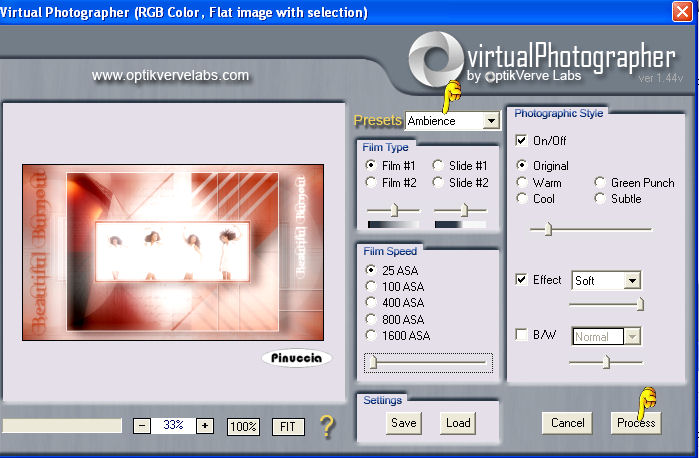Click the Effect amount slider handle

(x=640, y=304)
